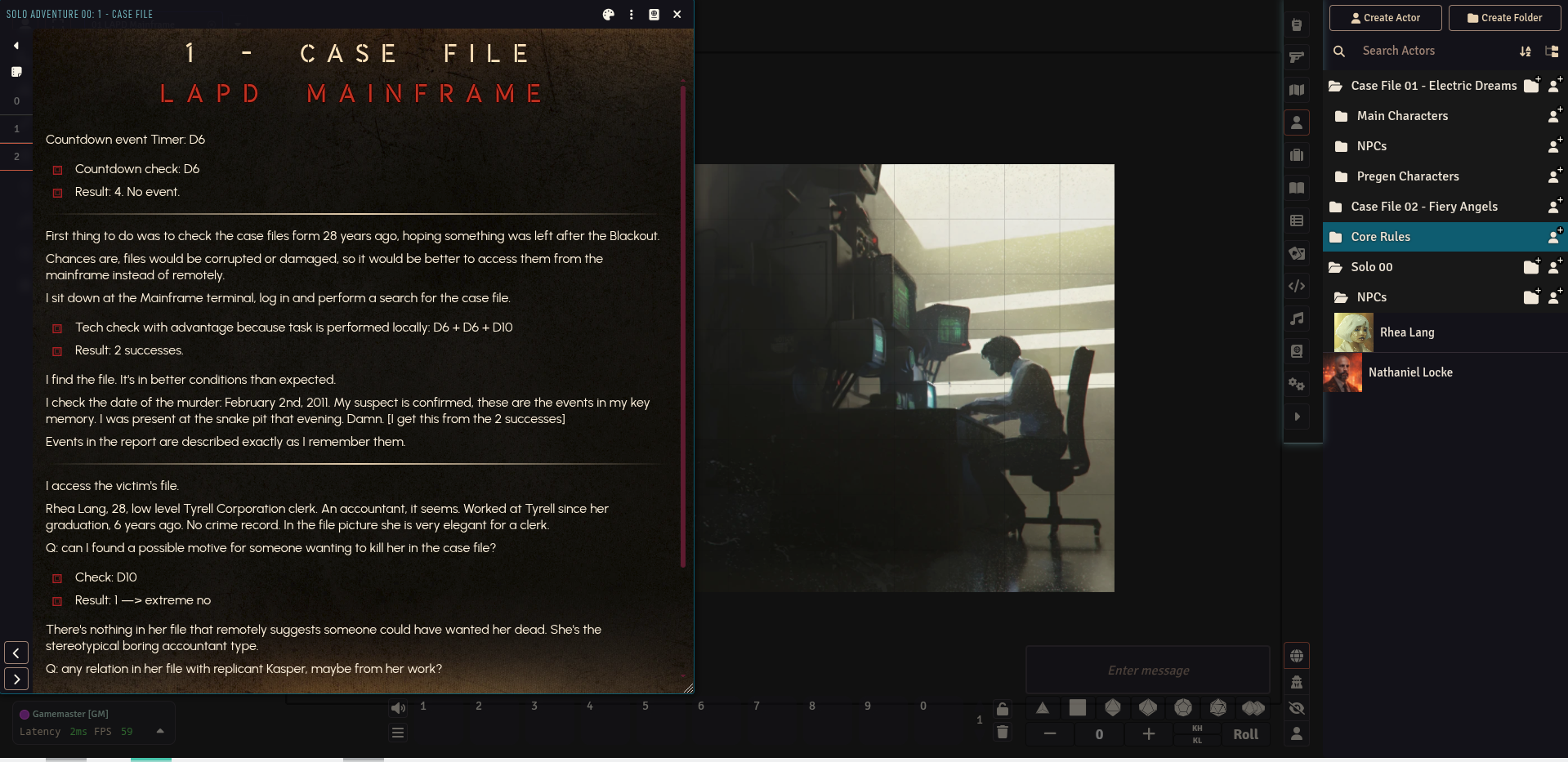Toggle the hotbar lock padlock
Image resolution: width=1568 pixels, height=762 pixels.
point(1003,708)
